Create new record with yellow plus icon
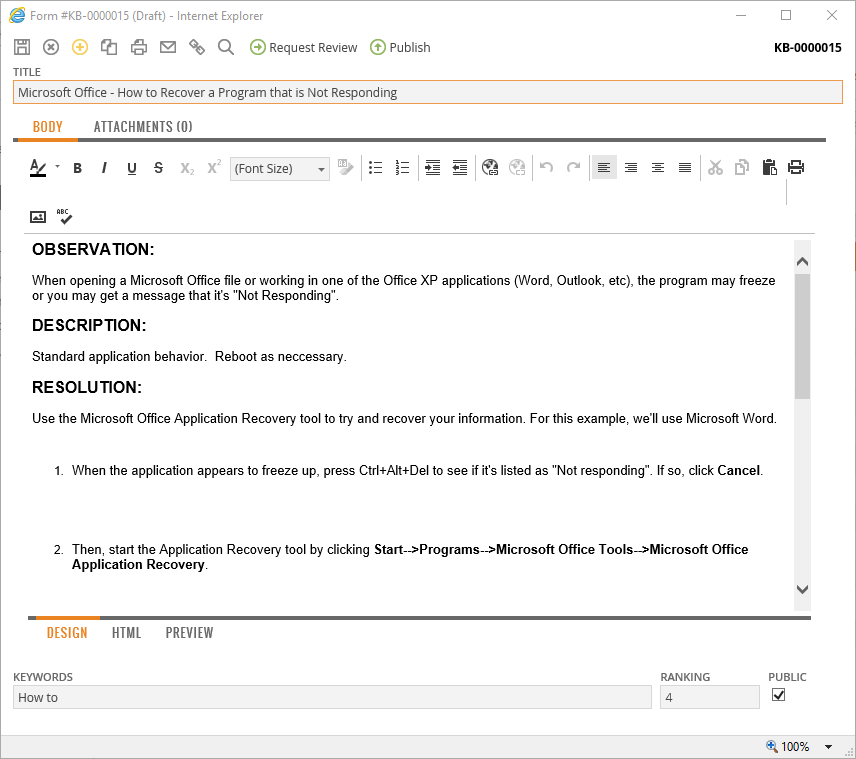Screen dimensions: 856x759 (80, 47)
